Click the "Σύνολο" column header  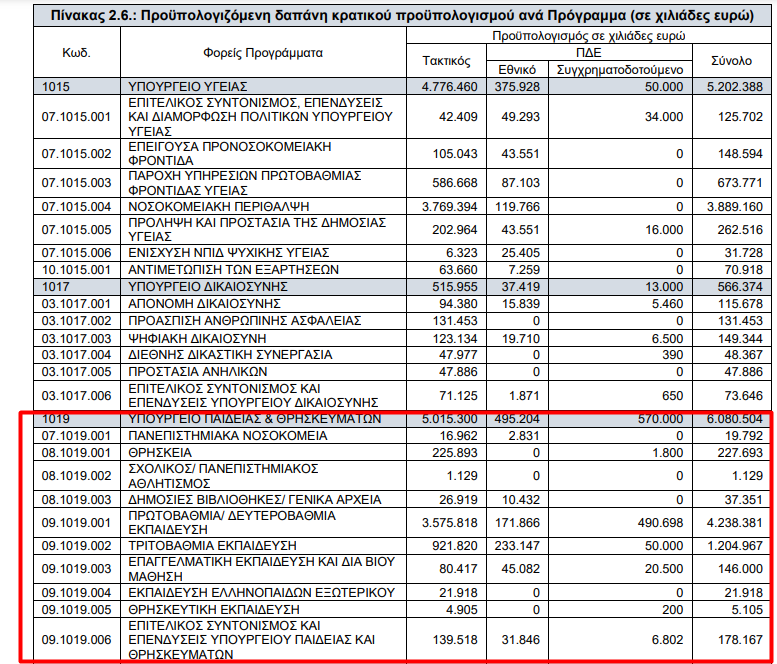(x=731, y=61)
